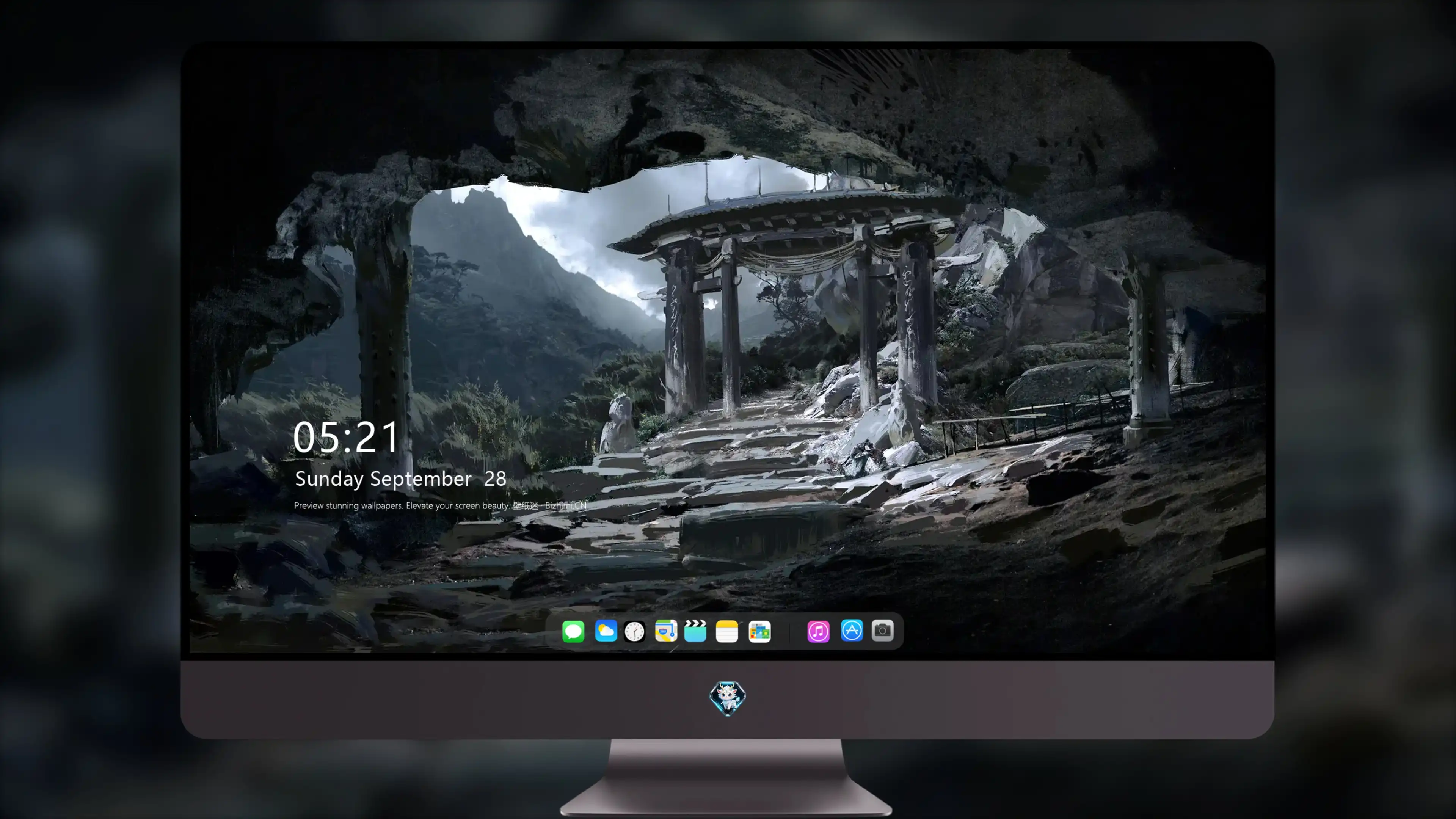Launch the gray Camera app

click(882, 631)
